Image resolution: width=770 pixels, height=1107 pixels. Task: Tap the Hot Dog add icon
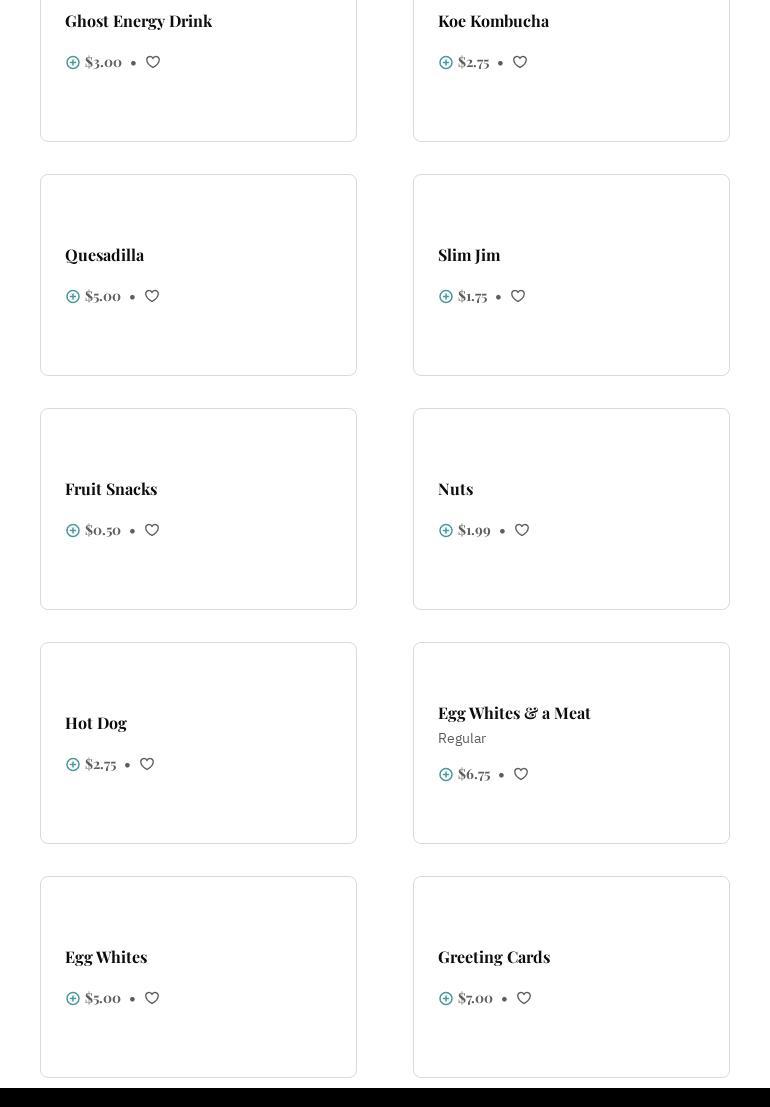pyautogui.click(x=73, y=764)
